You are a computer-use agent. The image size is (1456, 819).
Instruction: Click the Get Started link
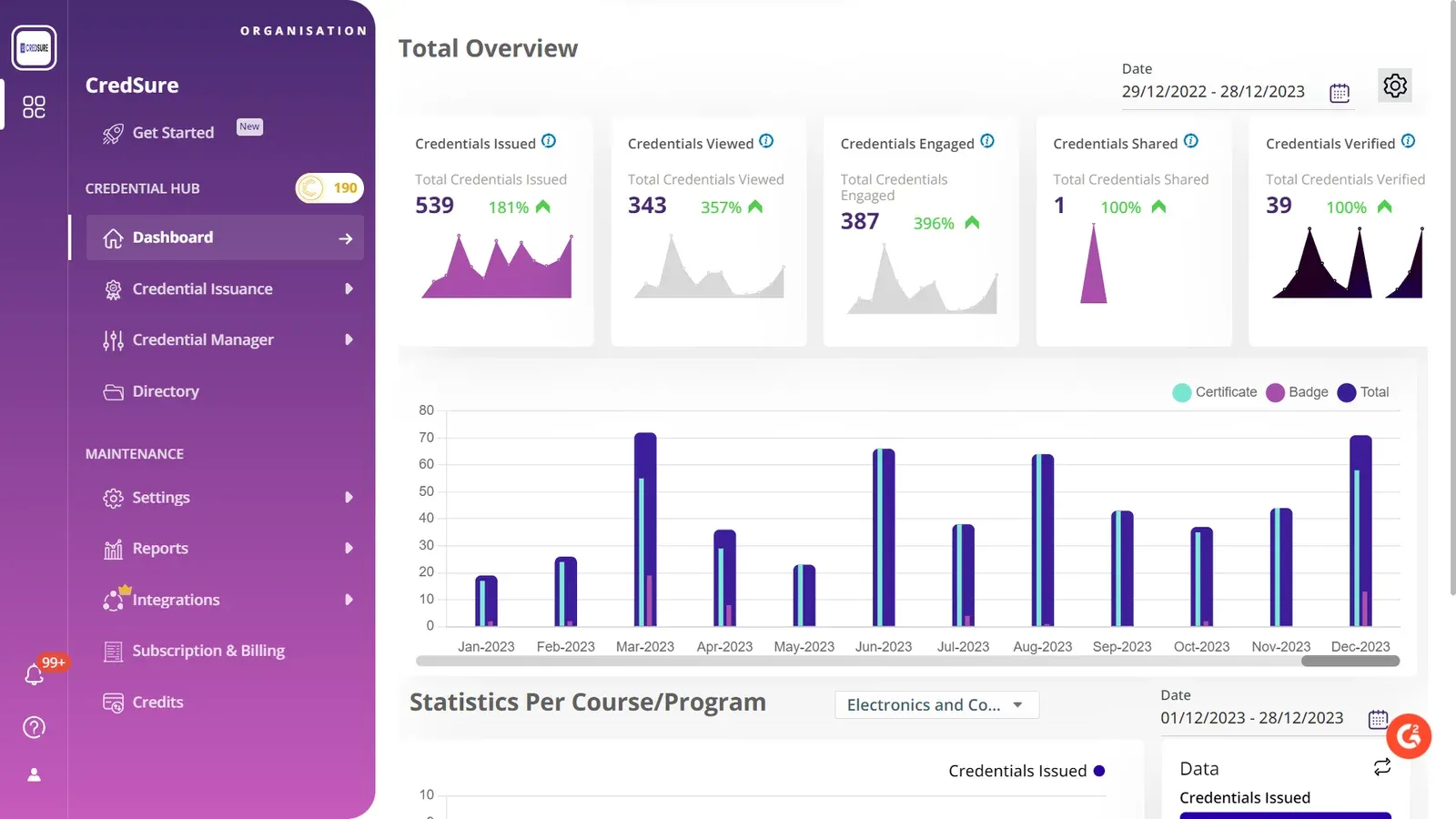click(173, 133)
